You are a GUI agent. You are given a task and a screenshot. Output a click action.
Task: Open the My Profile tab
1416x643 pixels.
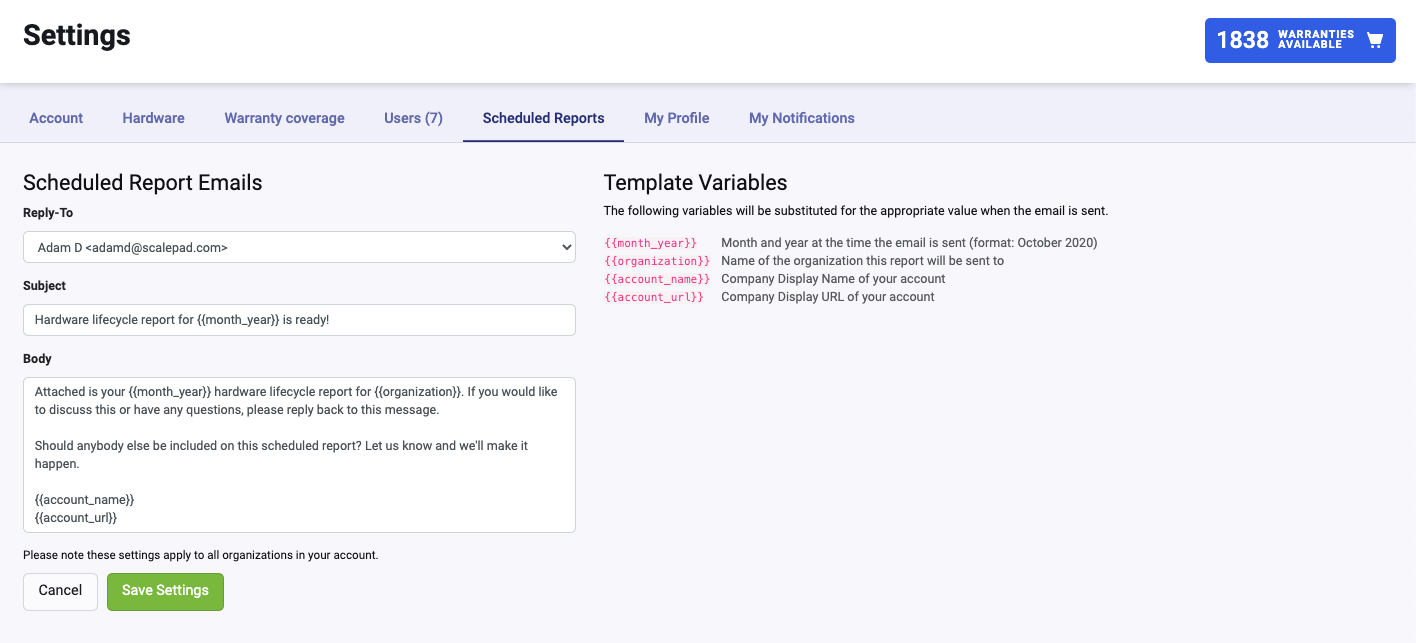coord(677,118)
